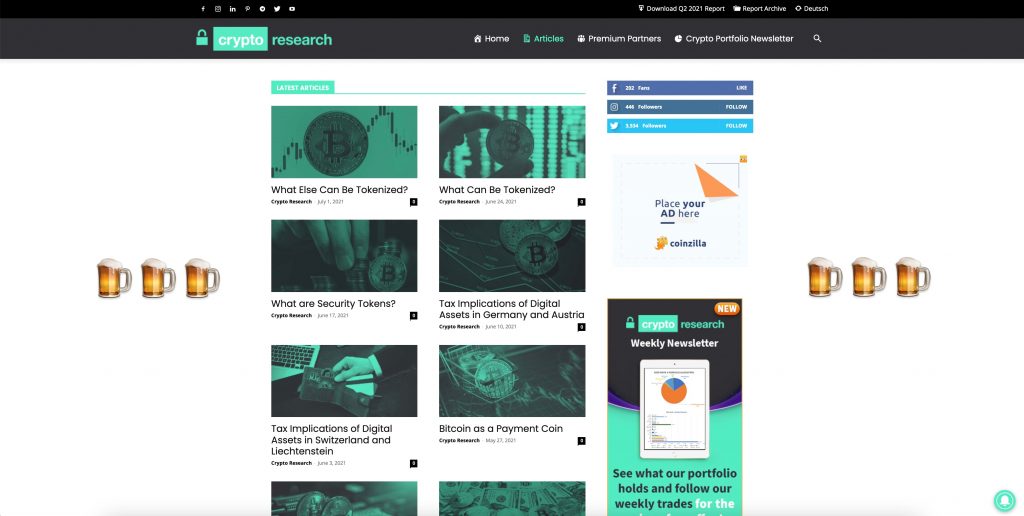Click comment count for Bitcoin as a Payment Coin
This screenshot has width=1024, height=516.
[581, 441]
